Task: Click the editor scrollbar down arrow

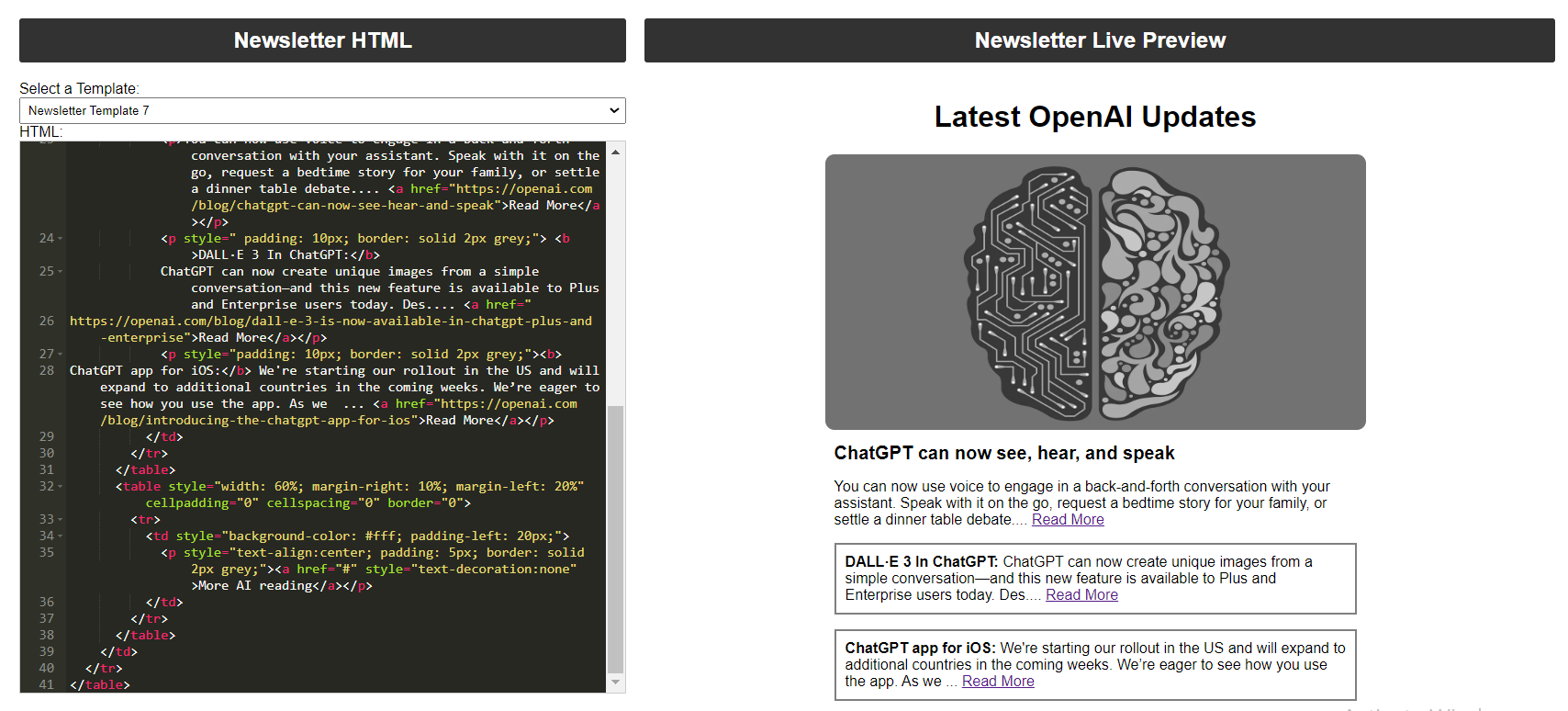Action: click(x=615, y=683)
